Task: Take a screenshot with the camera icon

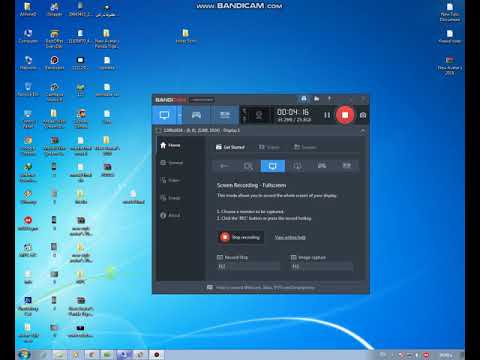Action: (x=363, y=115)
